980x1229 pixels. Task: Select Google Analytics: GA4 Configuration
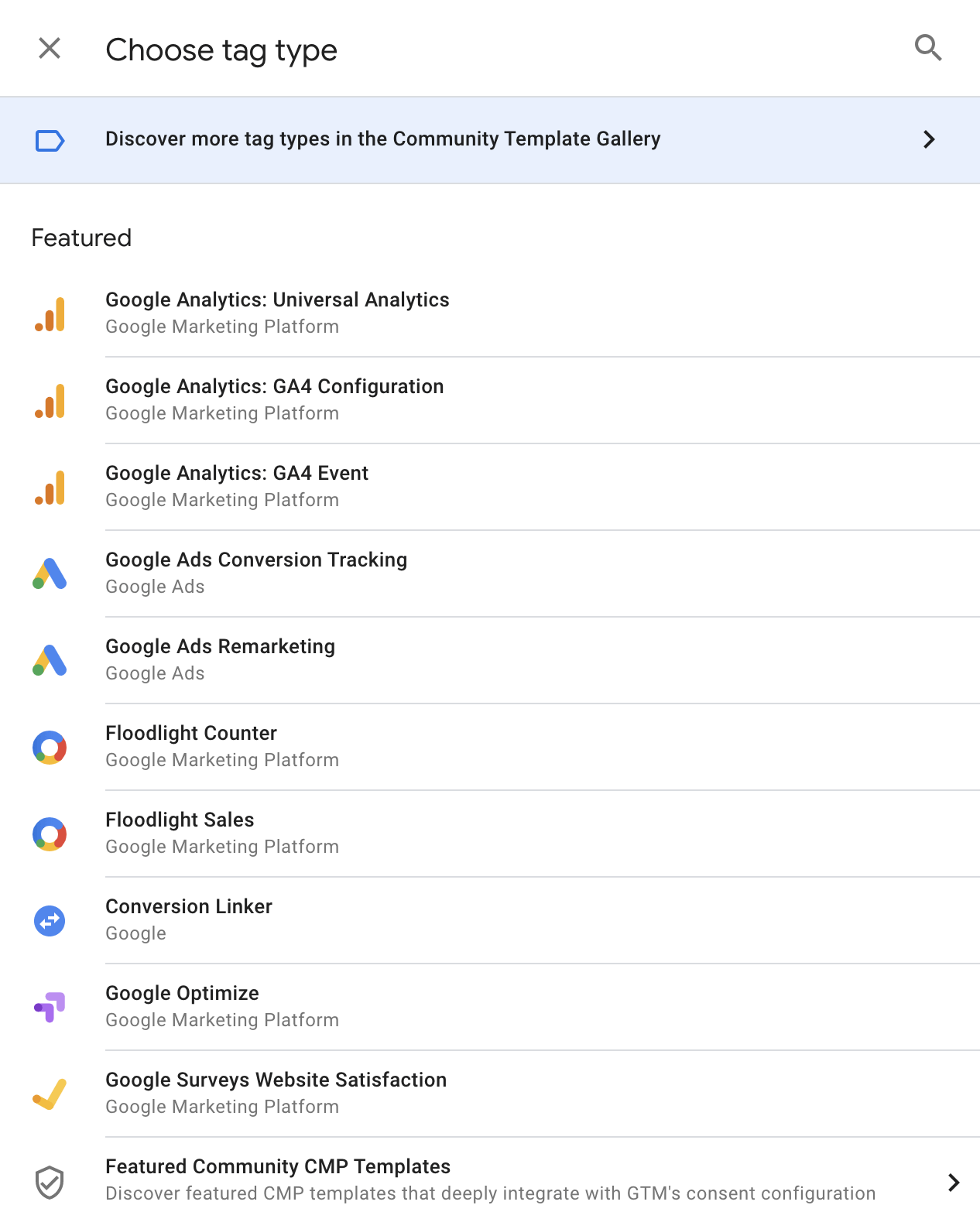490,400
